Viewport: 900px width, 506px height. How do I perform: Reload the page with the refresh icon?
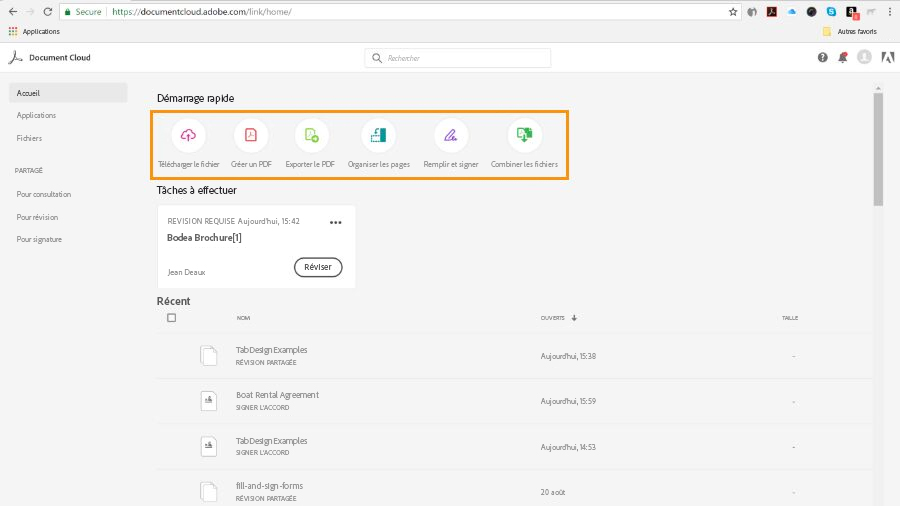pyautogui.click(x=48, y=11)
